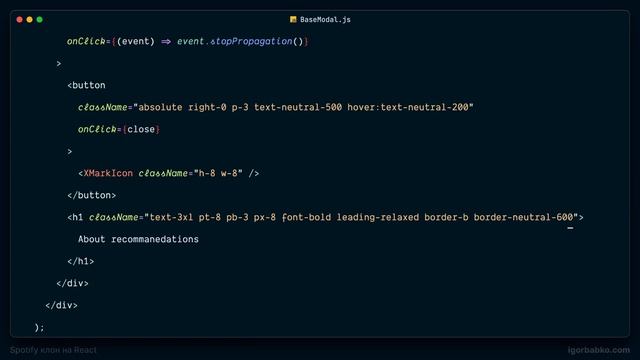This screenshot has height=360, width=640.
Task: Click the closing </h1> tag
Action: point(80,262)
